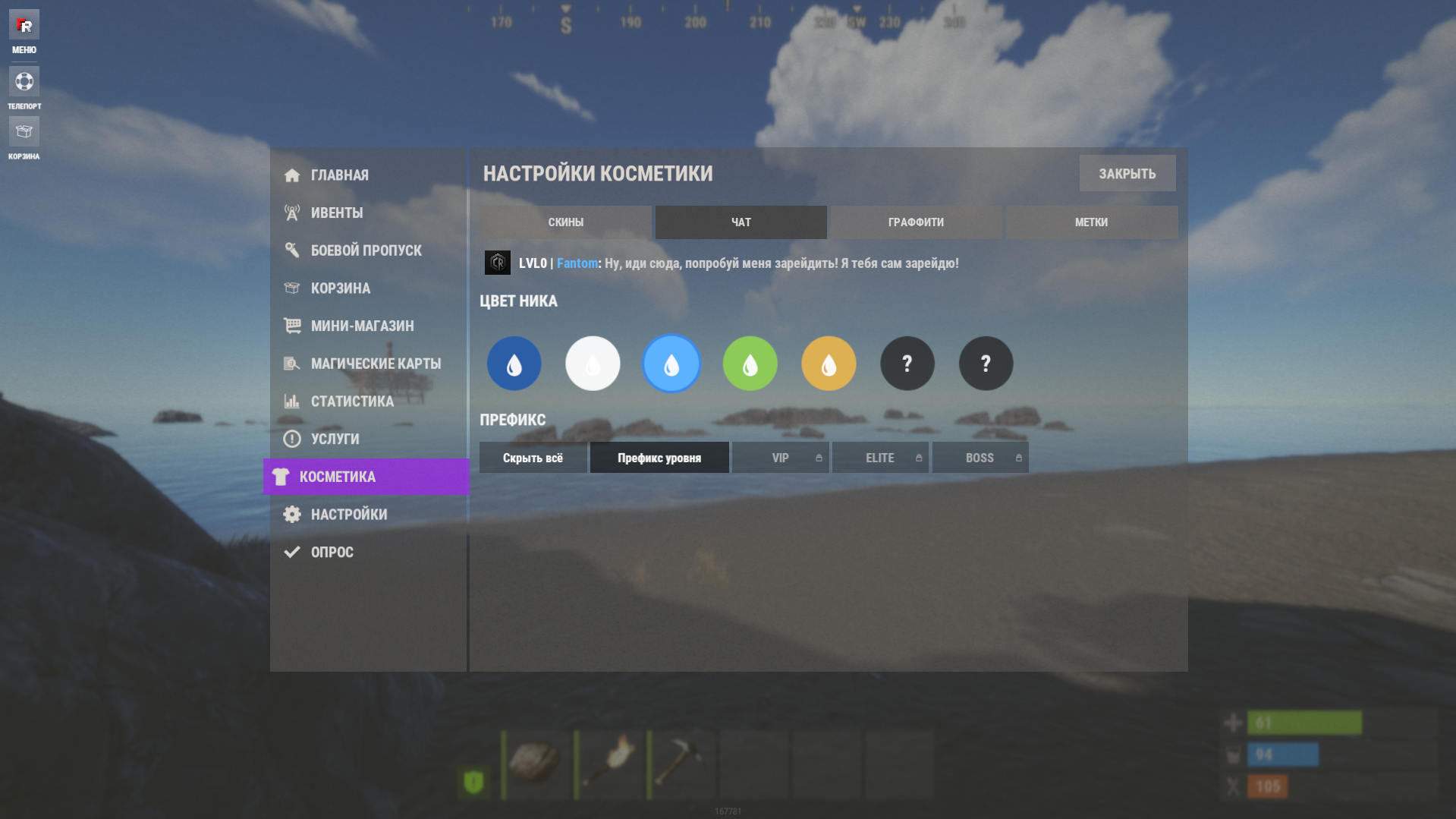Open Ивенты antenna icon in sidebar
This screenshot has width=1456, height=819.
pyautogui.click(x=292, y=213)
